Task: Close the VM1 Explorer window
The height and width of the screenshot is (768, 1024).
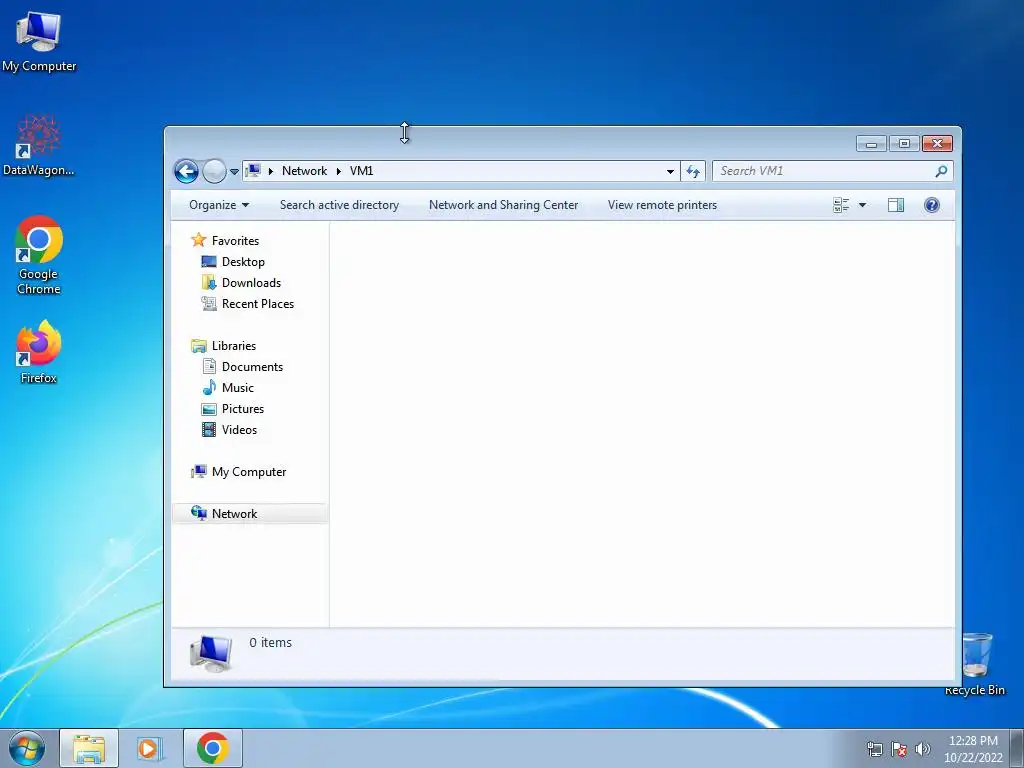Action: (937, 144)
